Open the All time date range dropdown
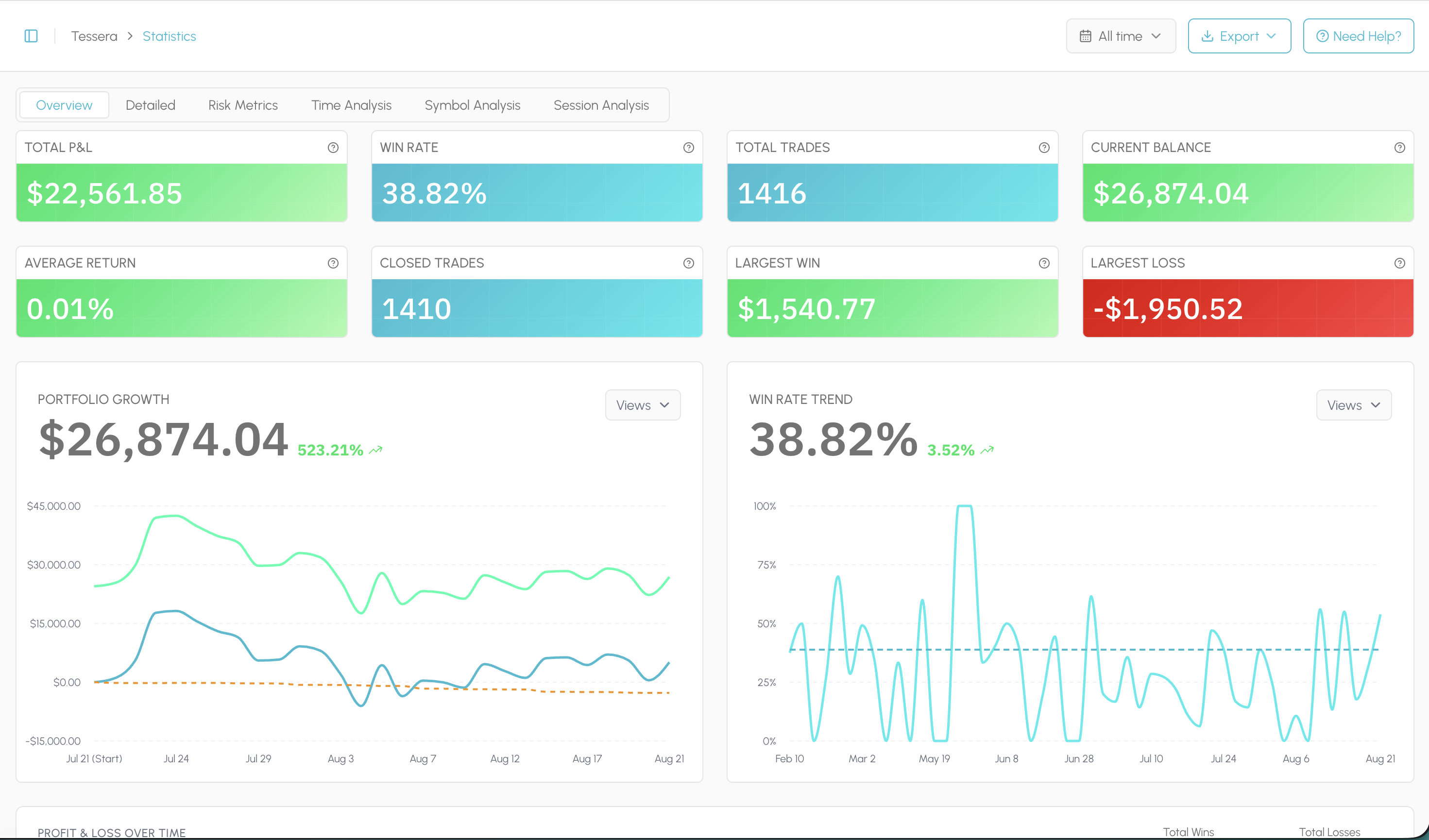This screenshot has width=1429, height=840. click(x=1121, y=36)
